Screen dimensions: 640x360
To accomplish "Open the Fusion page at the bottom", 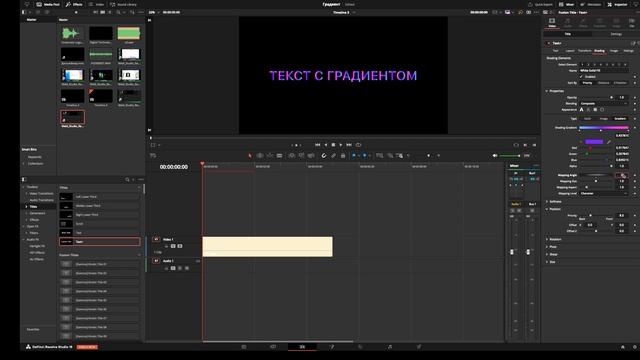I will click(331, 347).
